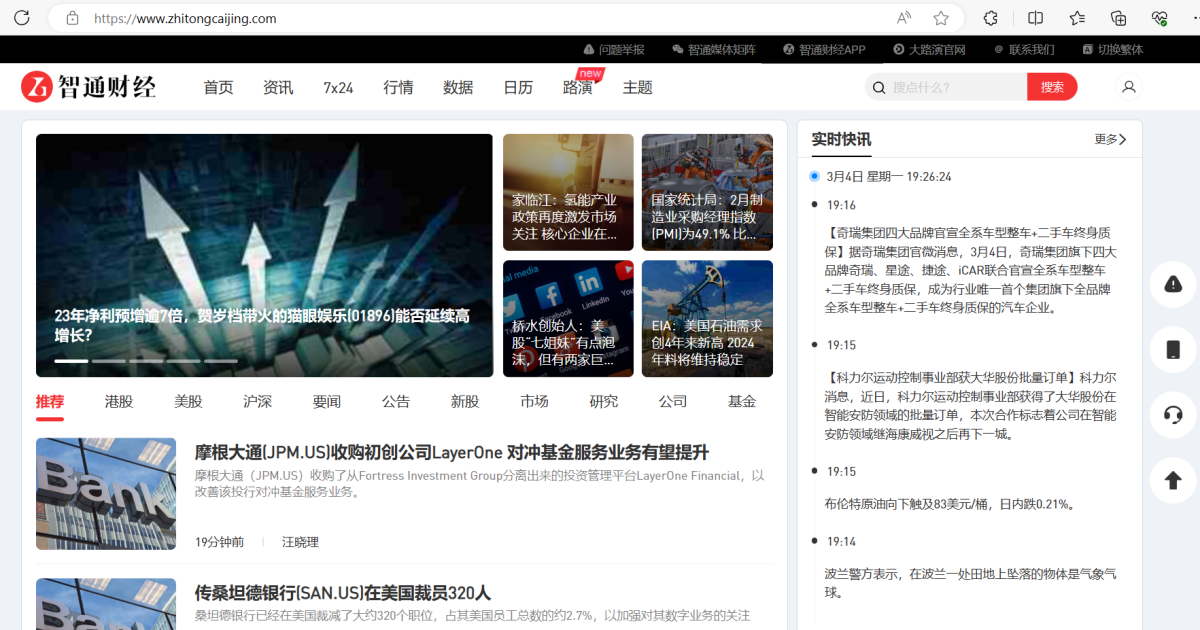This screenshot has height=630, width=1200.
Task: Open the 行情 menu item
Action: 398,87
